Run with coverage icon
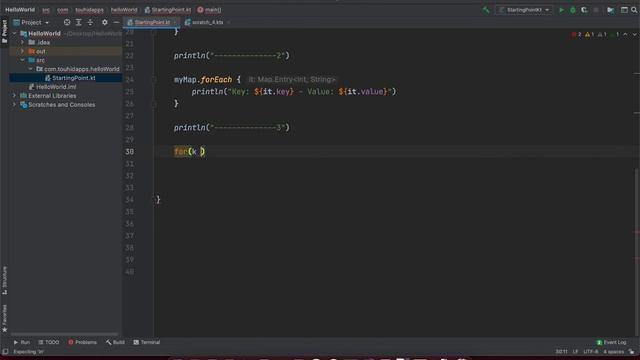 click(584, 10)
